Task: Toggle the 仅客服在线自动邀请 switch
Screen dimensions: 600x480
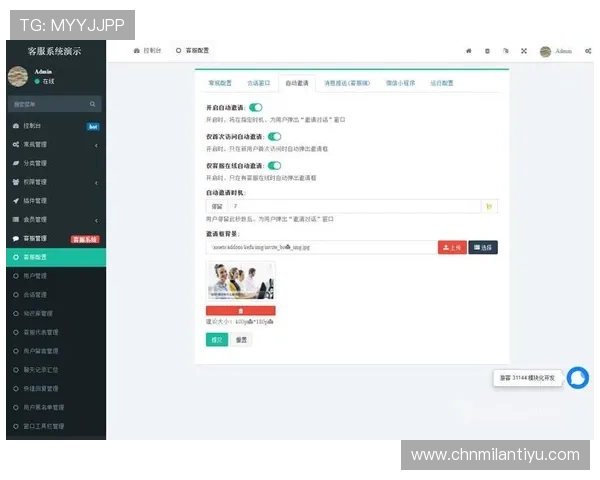Action: tap(274, 166)
